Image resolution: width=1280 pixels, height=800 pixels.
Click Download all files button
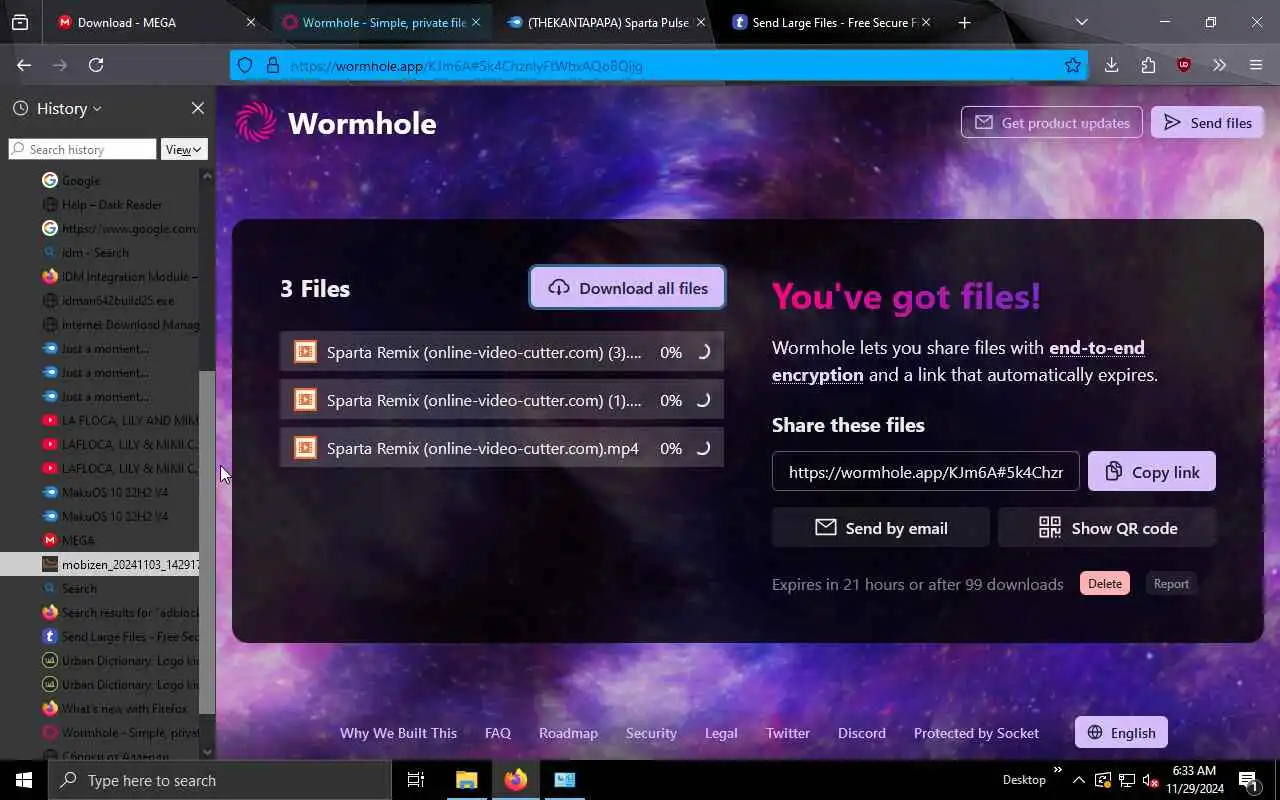627,288
